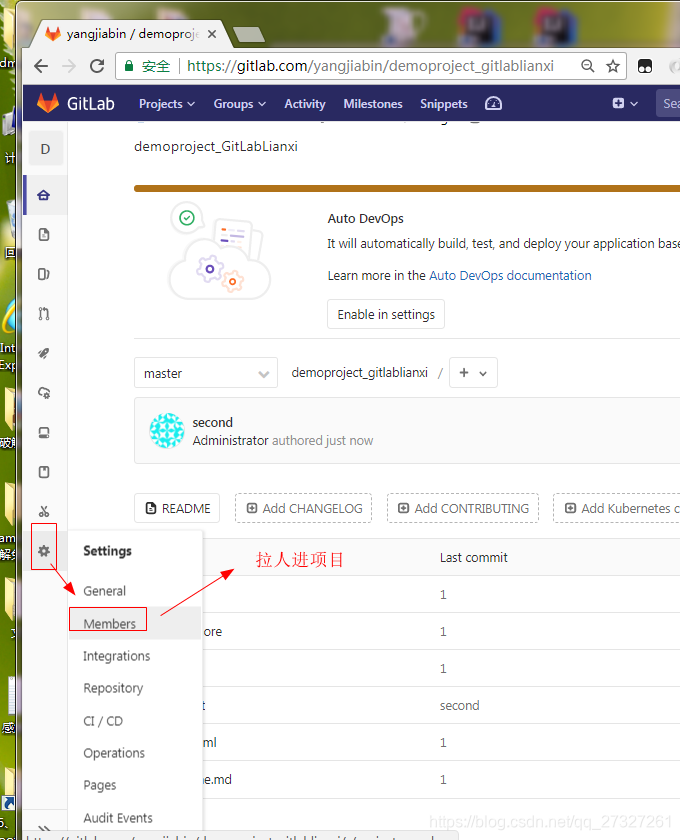Open the Groups dropdown in navbar

240,104
